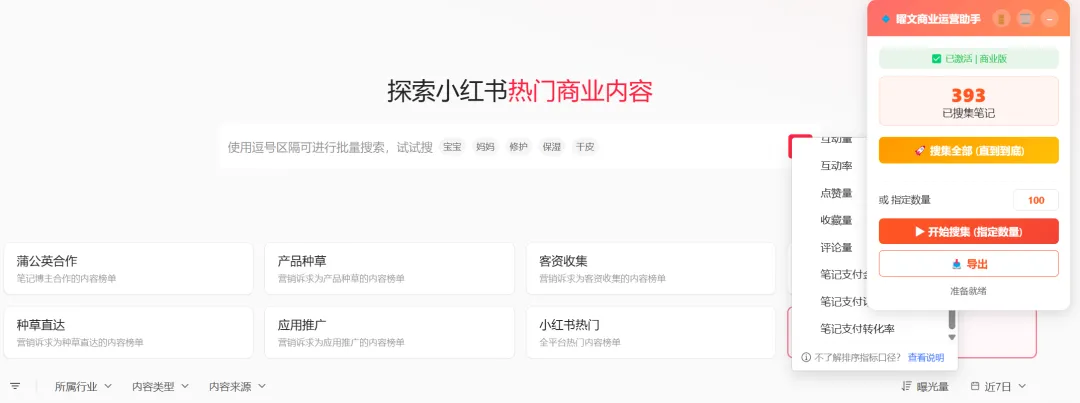Viewport: 1080px width, 403px height.
Task: Open the 产品种草 content ranking card
Action: point(390,269)
